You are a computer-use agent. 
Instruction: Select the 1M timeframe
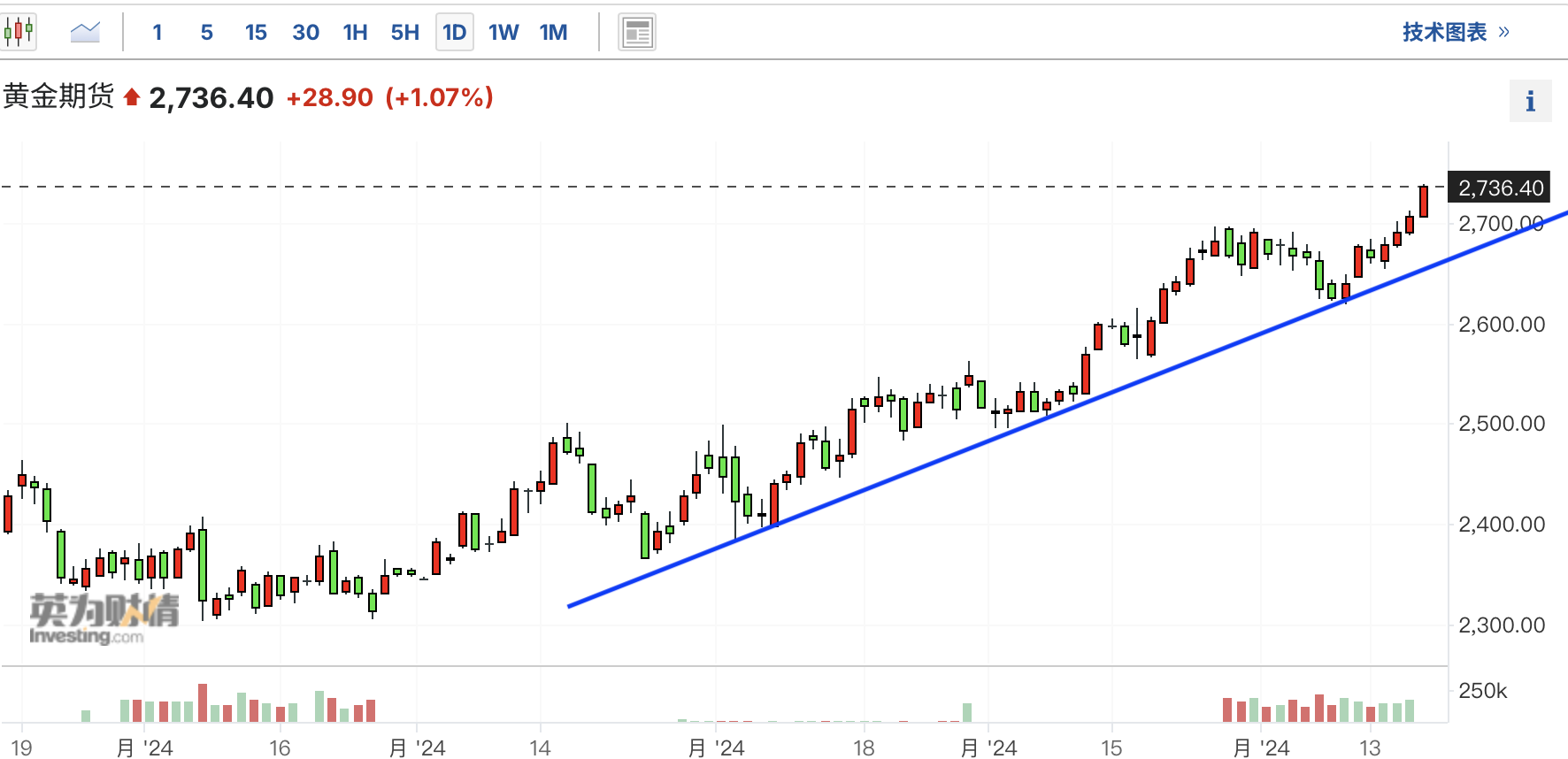(x=553, y=33)
